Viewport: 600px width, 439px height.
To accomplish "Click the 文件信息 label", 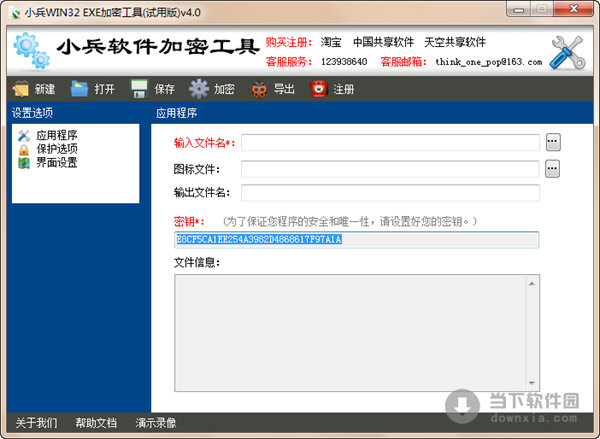I will click(197, 263).
